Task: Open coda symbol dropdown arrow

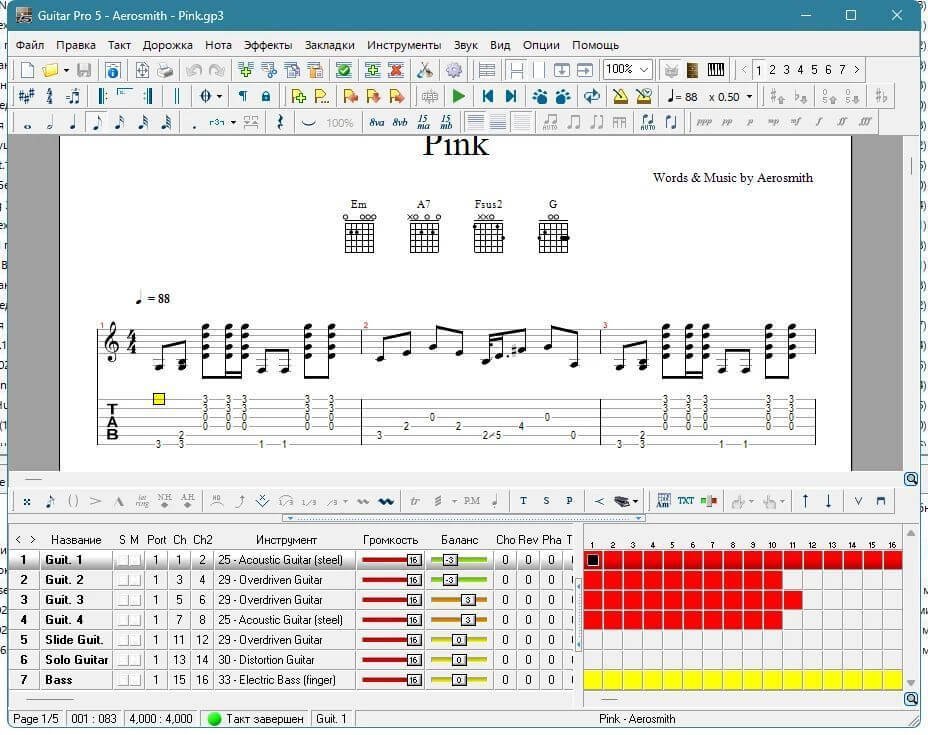Action: click(219, 96)
